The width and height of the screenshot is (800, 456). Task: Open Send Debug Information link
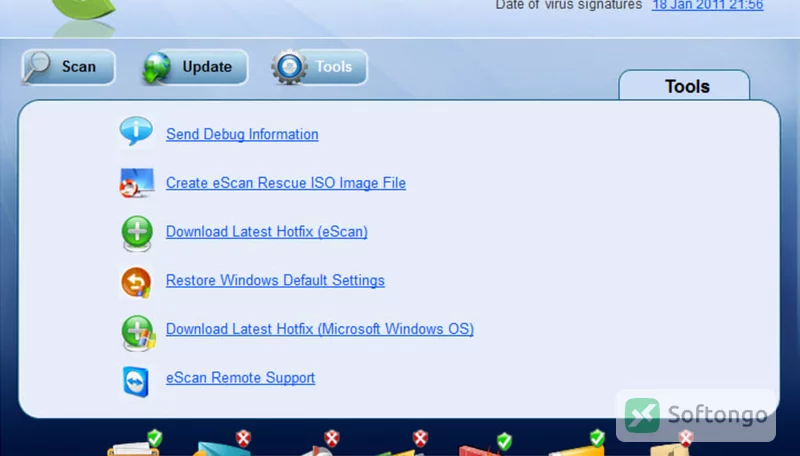[242, 134]
